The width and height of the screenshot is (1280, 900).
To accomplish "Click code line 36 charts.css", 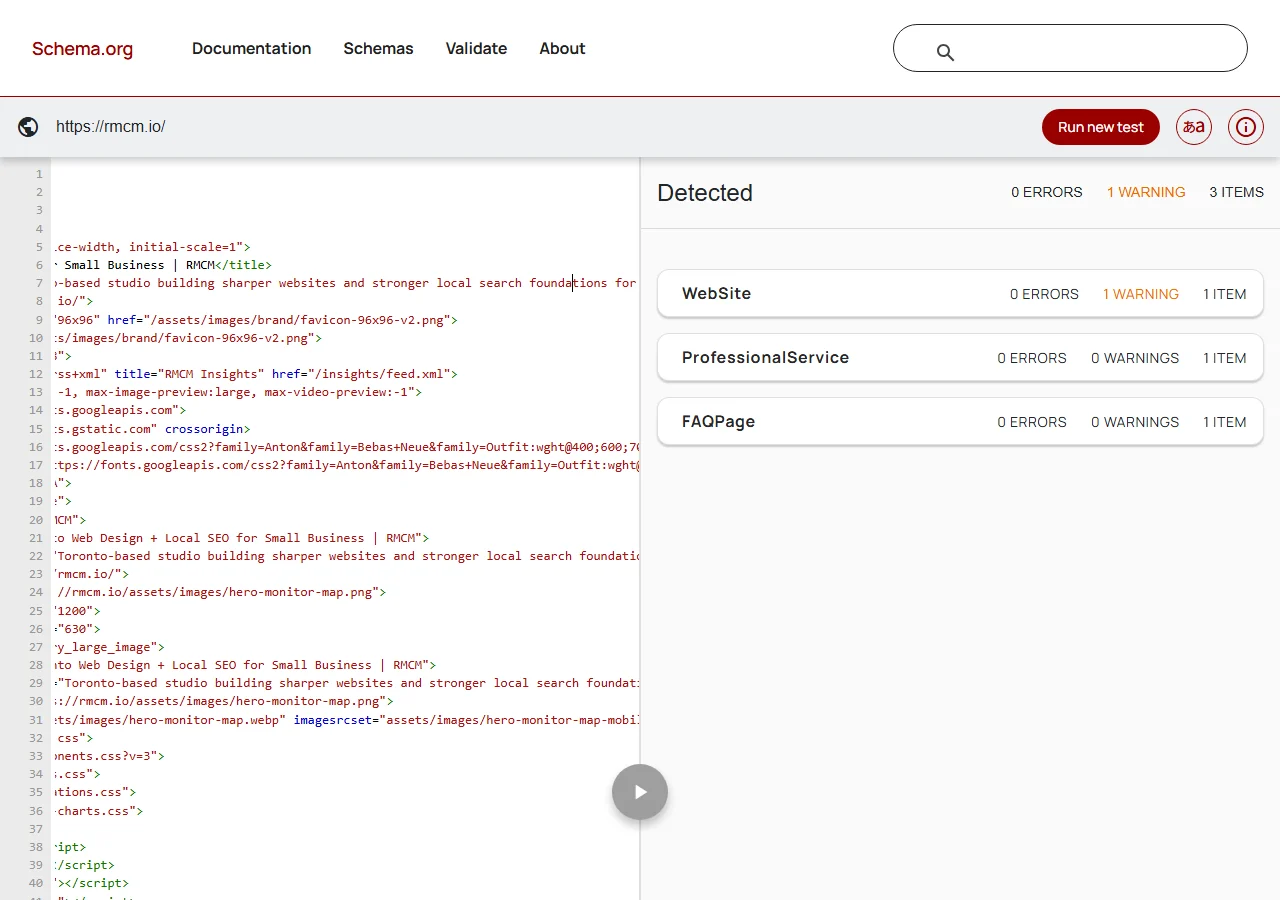I will pyautogui.click(x=98, y=811).
